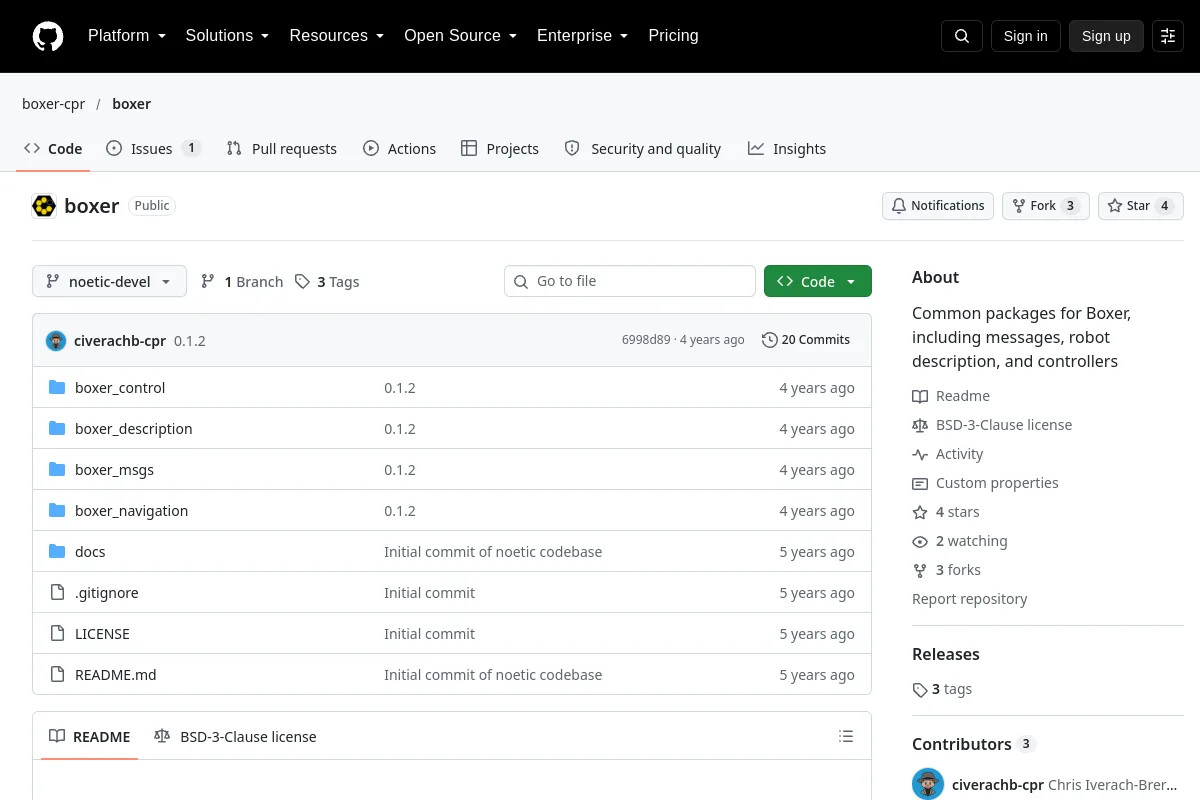Image resolution: width=1200 pixels, height=800 pixels.
Task: Expand the Resources menu
Action: (337, 36)
